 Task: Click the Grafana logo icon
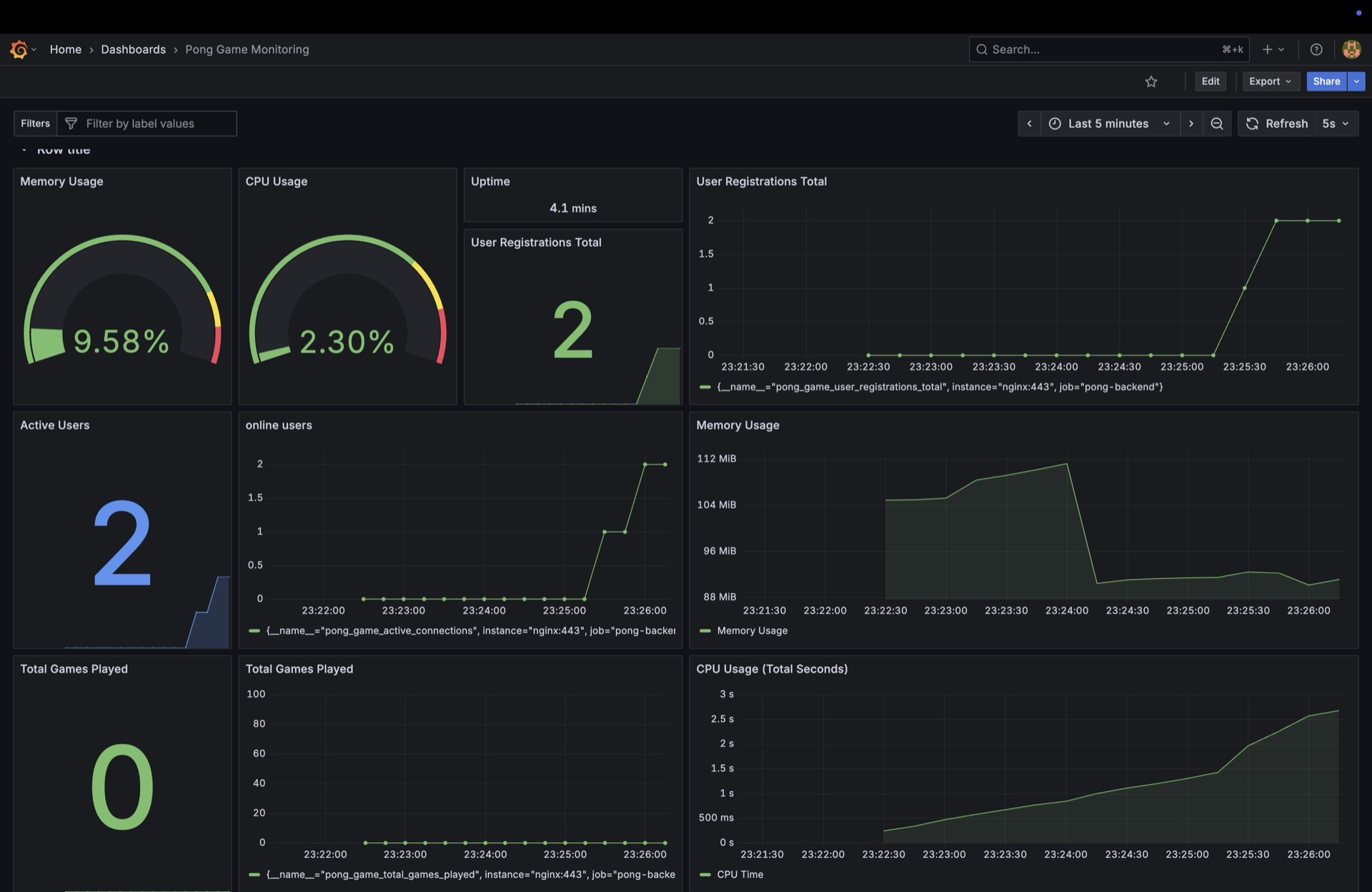(x=19, y=49)
